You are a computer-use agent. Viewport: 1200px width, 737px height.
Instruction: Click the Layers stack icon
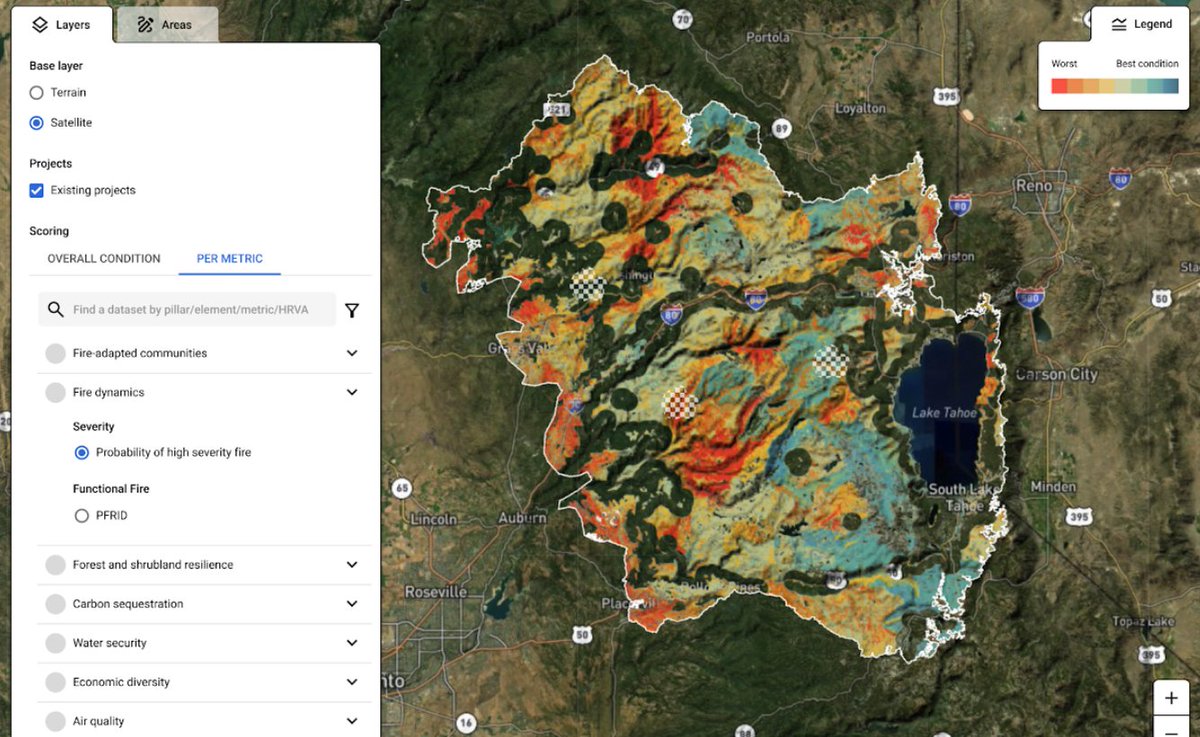click(x=40, y=25)
